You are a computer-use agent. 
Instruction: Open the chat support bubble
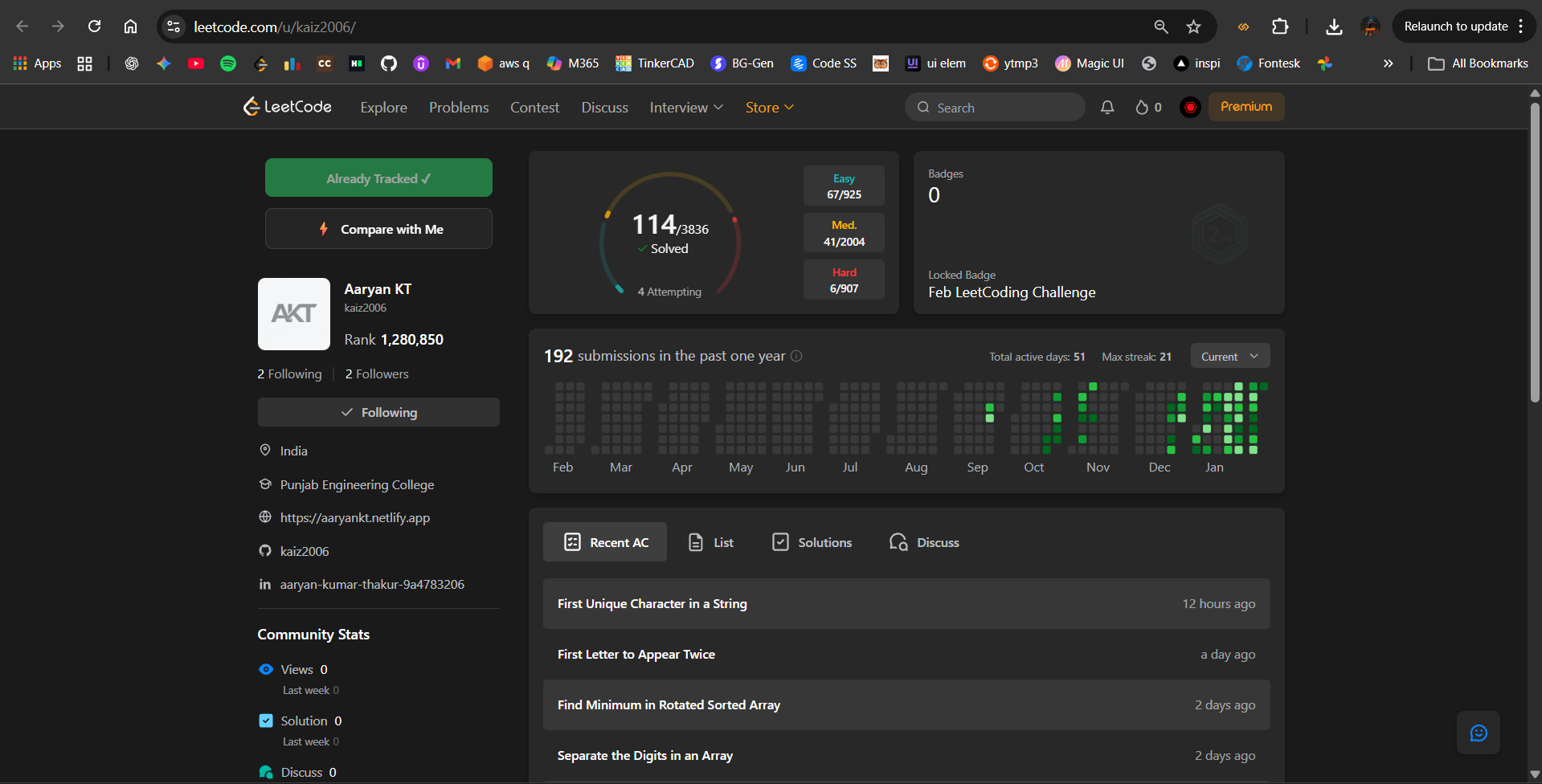coord(1478,733)
